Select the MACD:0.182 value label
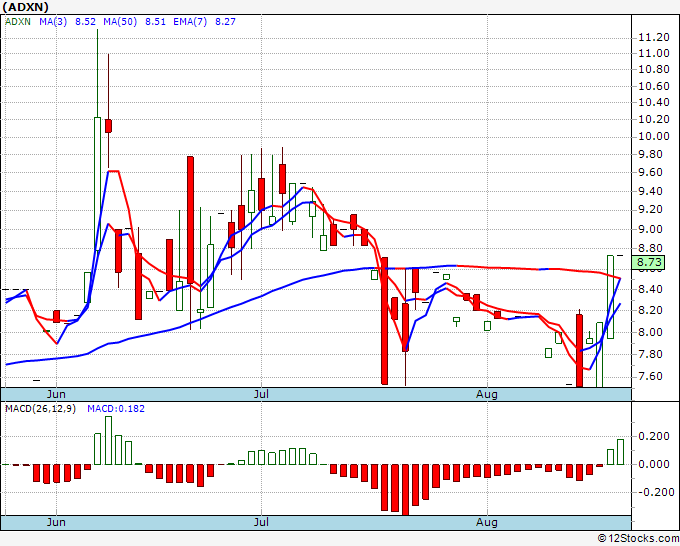The image size is (680, 546). coord(116,409)
